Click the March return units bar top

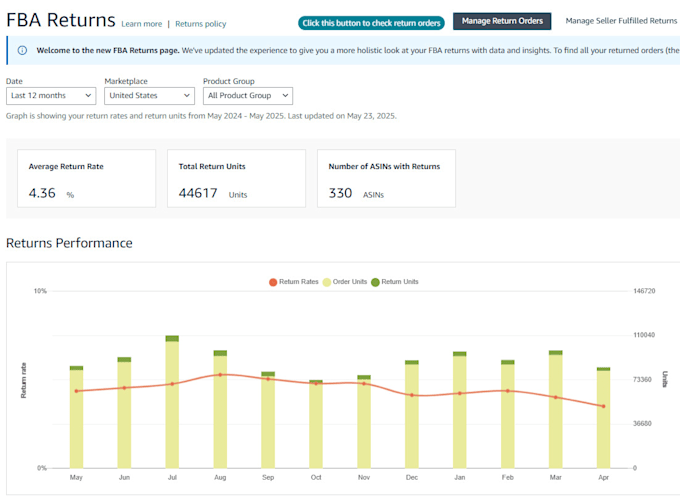[556, 353]
